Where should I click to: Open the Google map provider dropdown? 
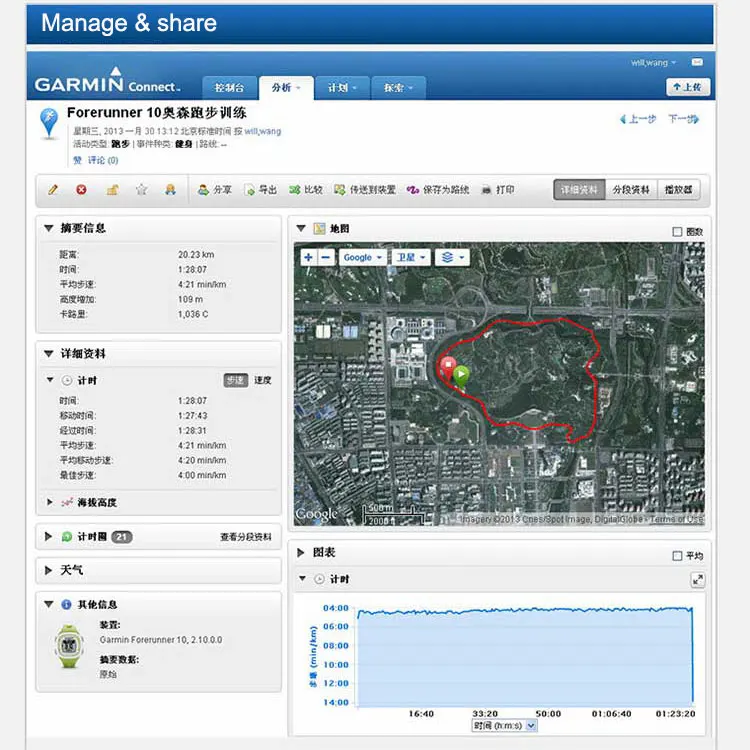click(363, 257)
